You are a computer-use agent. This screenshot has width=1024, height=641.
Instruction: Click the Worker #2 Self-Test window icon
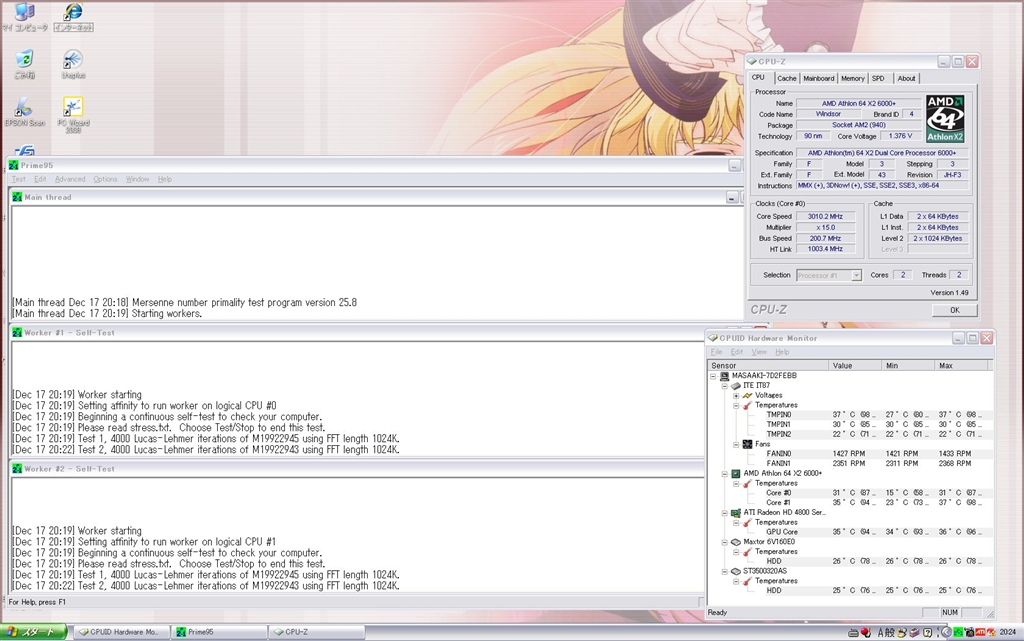coord(17,468)
